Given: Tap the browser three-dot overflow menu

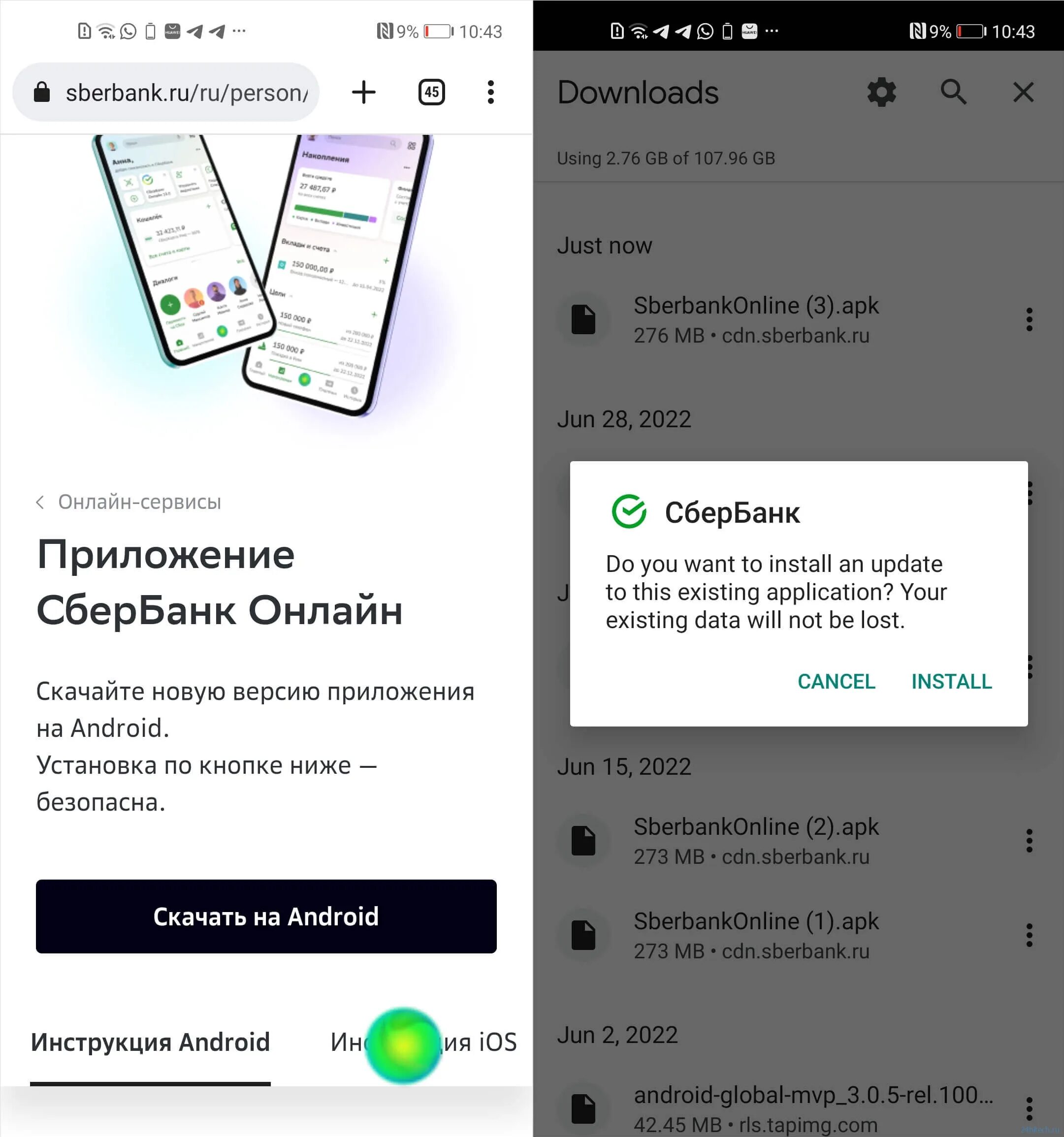Looking at the screenshot, I should pyautogui.click(x=493, y=91).
